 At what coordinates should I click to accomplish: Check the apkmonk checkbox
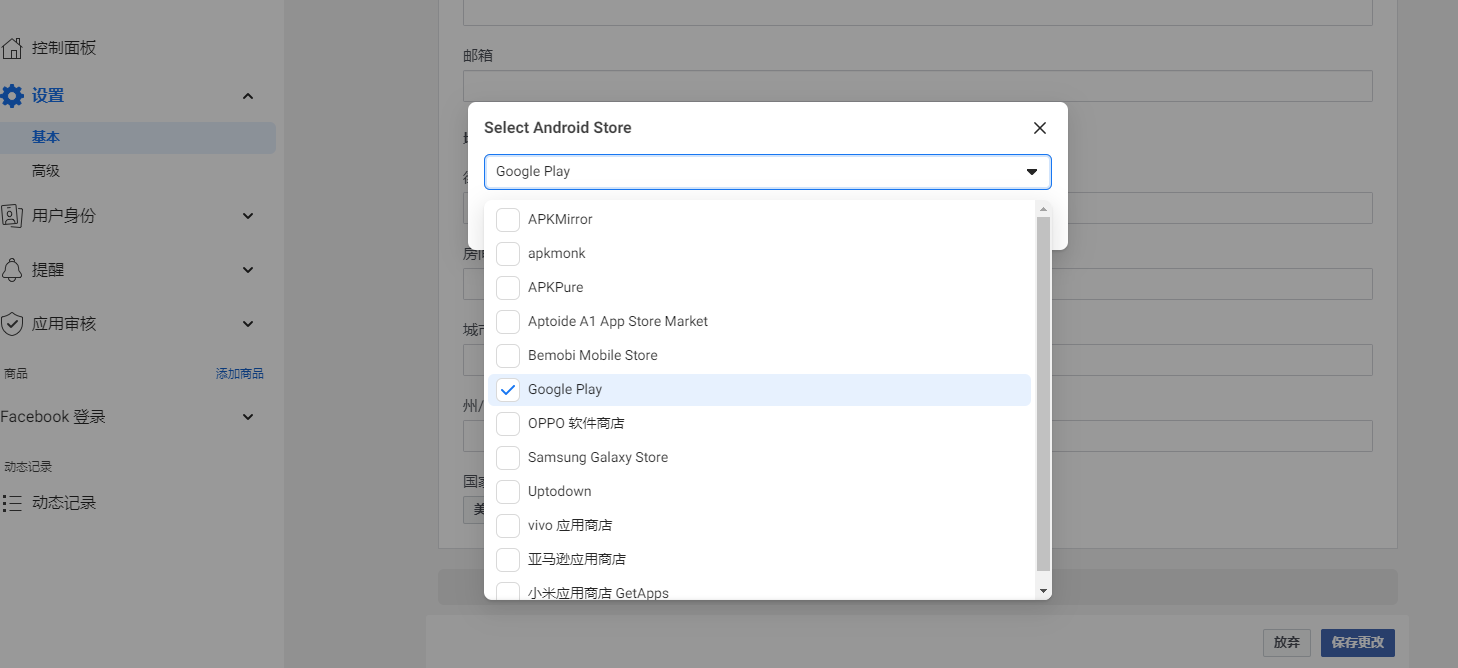click(x=508, y=253)
